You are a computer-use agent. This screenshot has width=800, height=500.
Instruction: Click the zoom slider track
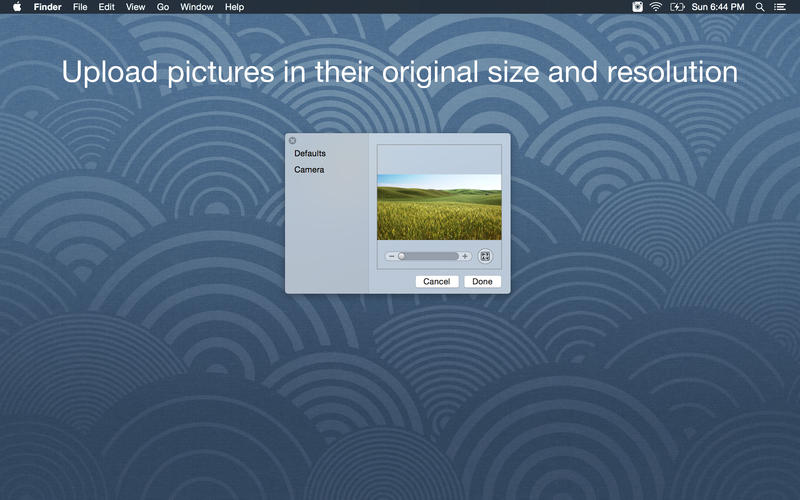[428, 256]
